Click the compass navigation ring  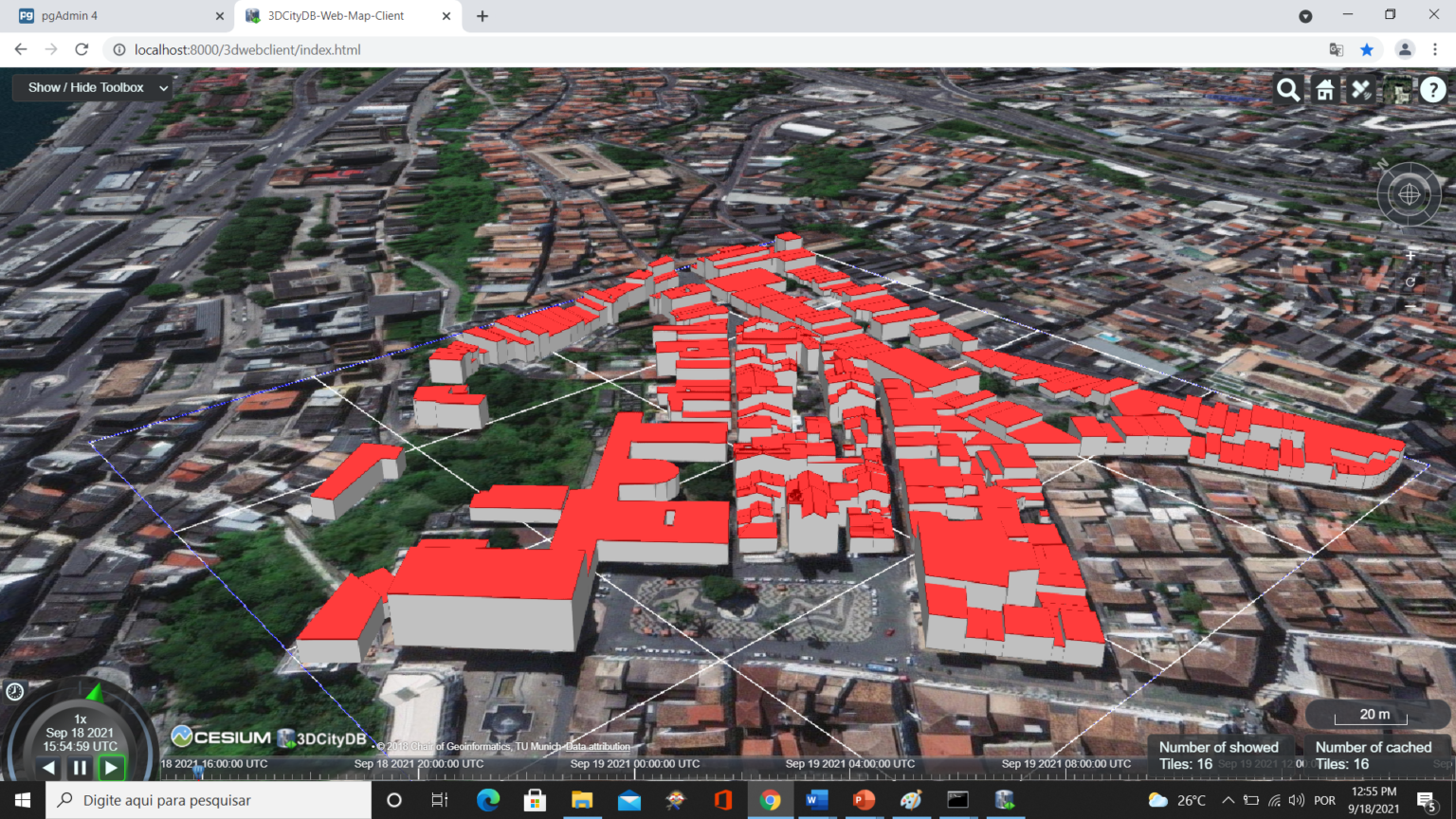click(1410, 193)
